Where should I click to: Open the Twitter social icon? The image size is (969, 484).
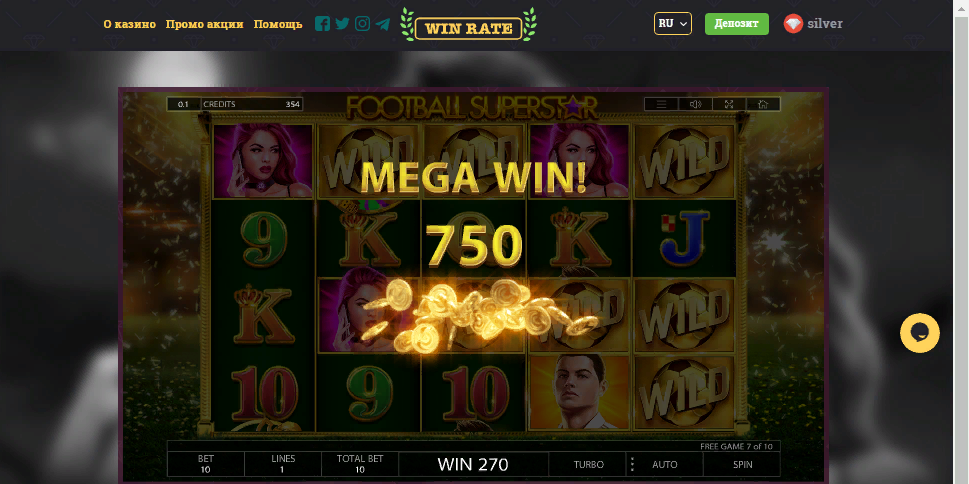tap(342, 23)
